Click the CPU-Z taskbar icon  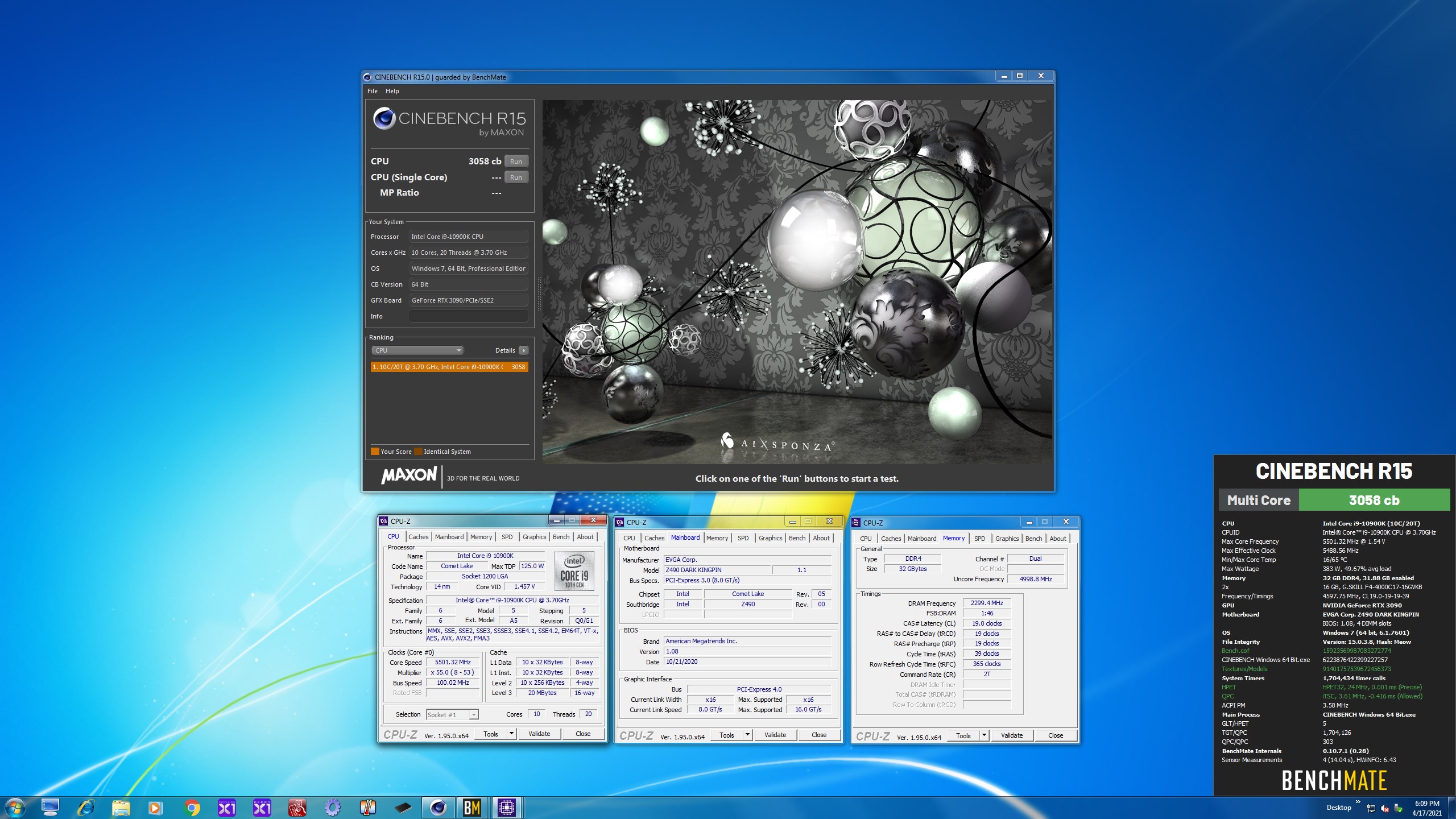[x=506, y=807]
